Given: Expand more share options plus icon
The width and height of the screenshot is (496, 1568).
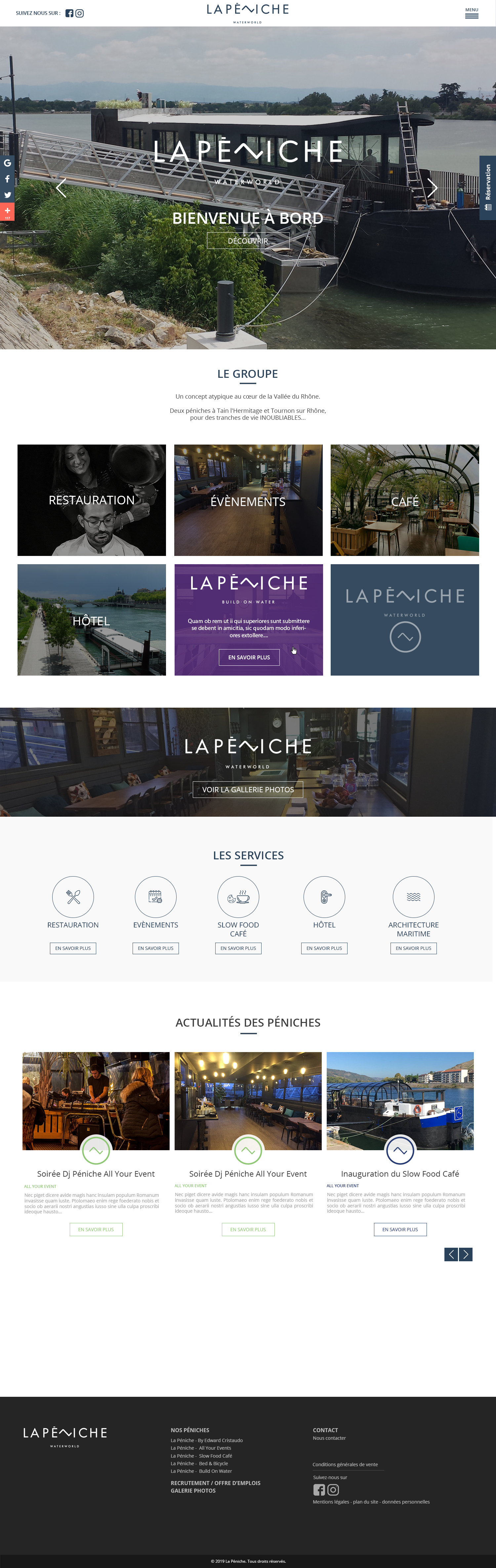Looking at the screenshot, I should pyautogui.click(x=7, y=212).
